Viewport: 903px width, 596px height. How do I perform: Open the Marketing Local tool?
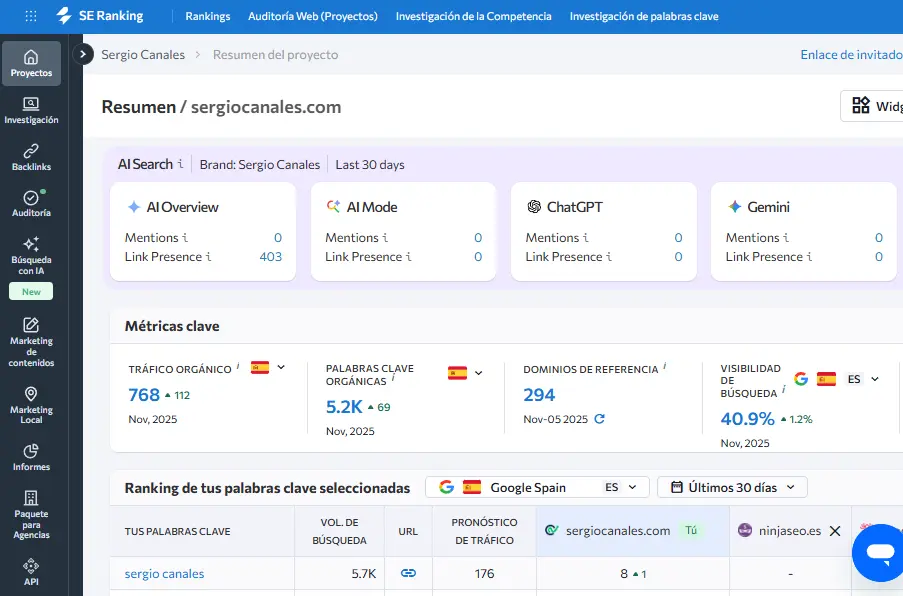coord(31,403)
